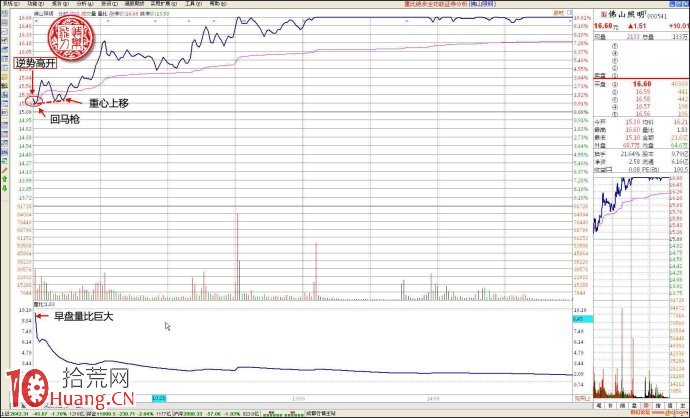Click the buy-two price 16.59 row

pos(641,92)
